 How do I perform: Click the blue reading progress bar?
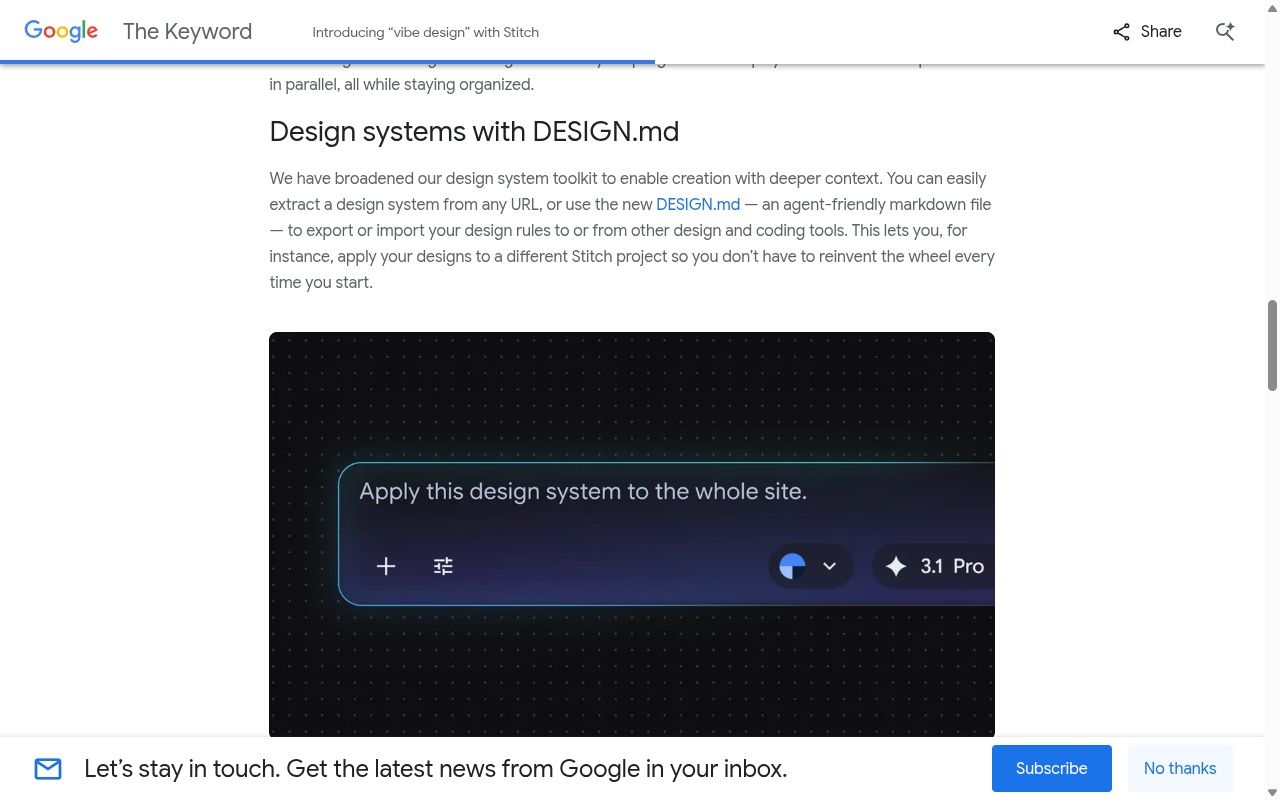tap(327, 62)
